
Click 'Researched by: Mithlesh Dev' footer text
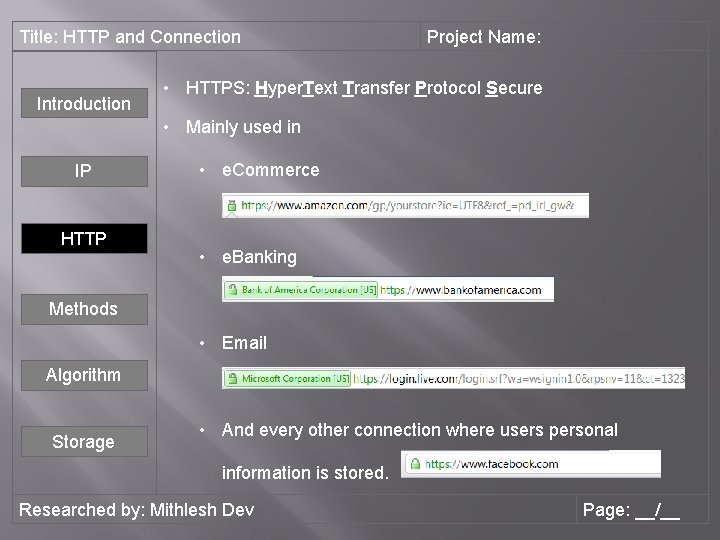click(x=136, y=510)
